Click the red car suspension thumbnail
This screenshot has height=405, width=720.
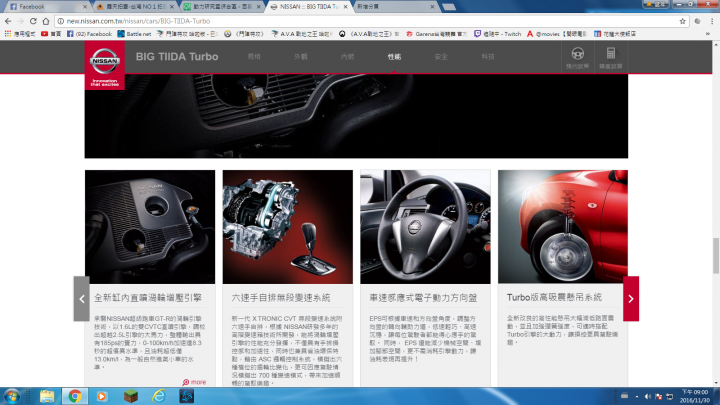pos(563,227)
